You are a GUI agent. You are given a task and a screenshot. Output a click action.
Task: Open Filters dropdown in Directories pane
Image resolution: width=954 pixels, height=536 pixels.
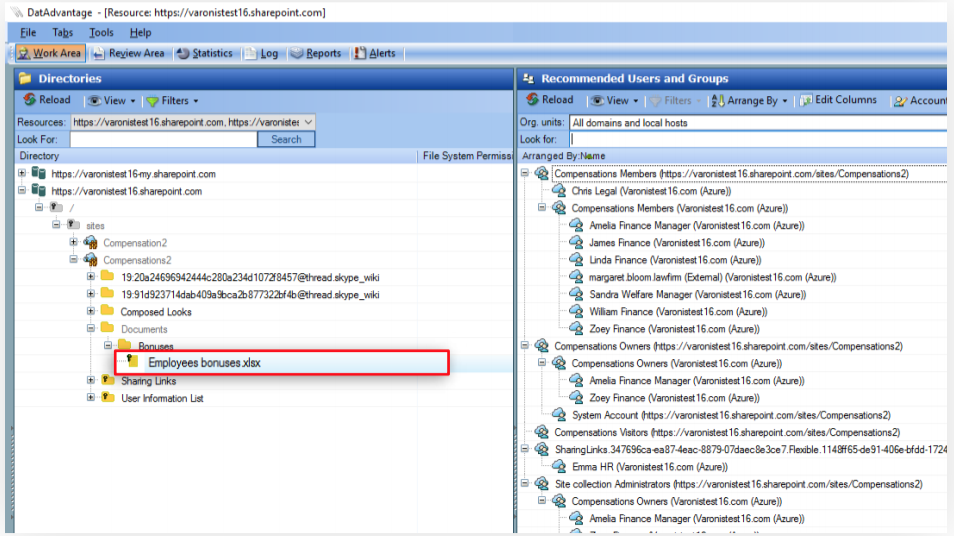click(x=172, y=100)
